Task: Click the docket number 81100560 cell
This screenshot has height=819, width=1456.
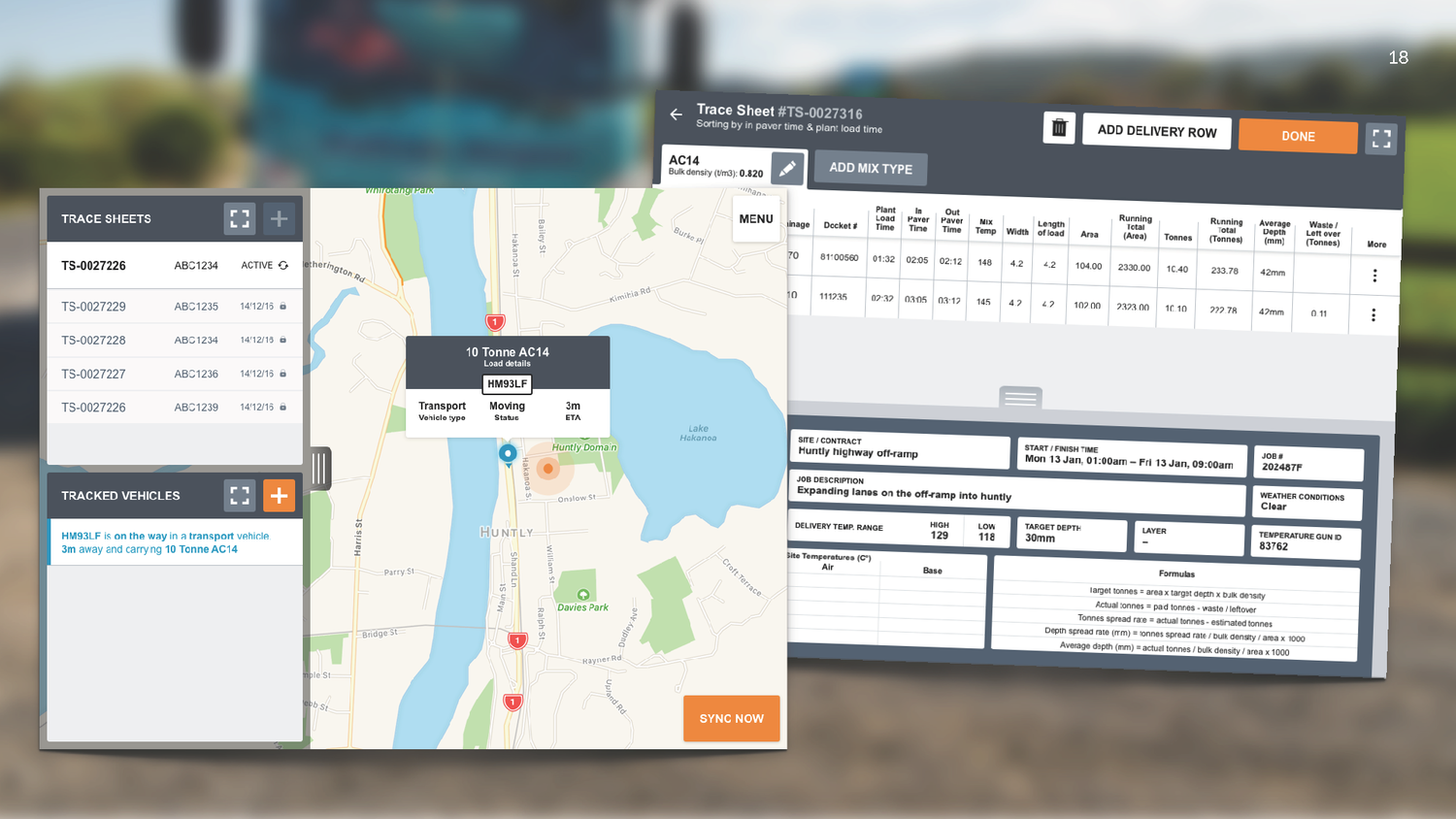Action: point(839,257)
